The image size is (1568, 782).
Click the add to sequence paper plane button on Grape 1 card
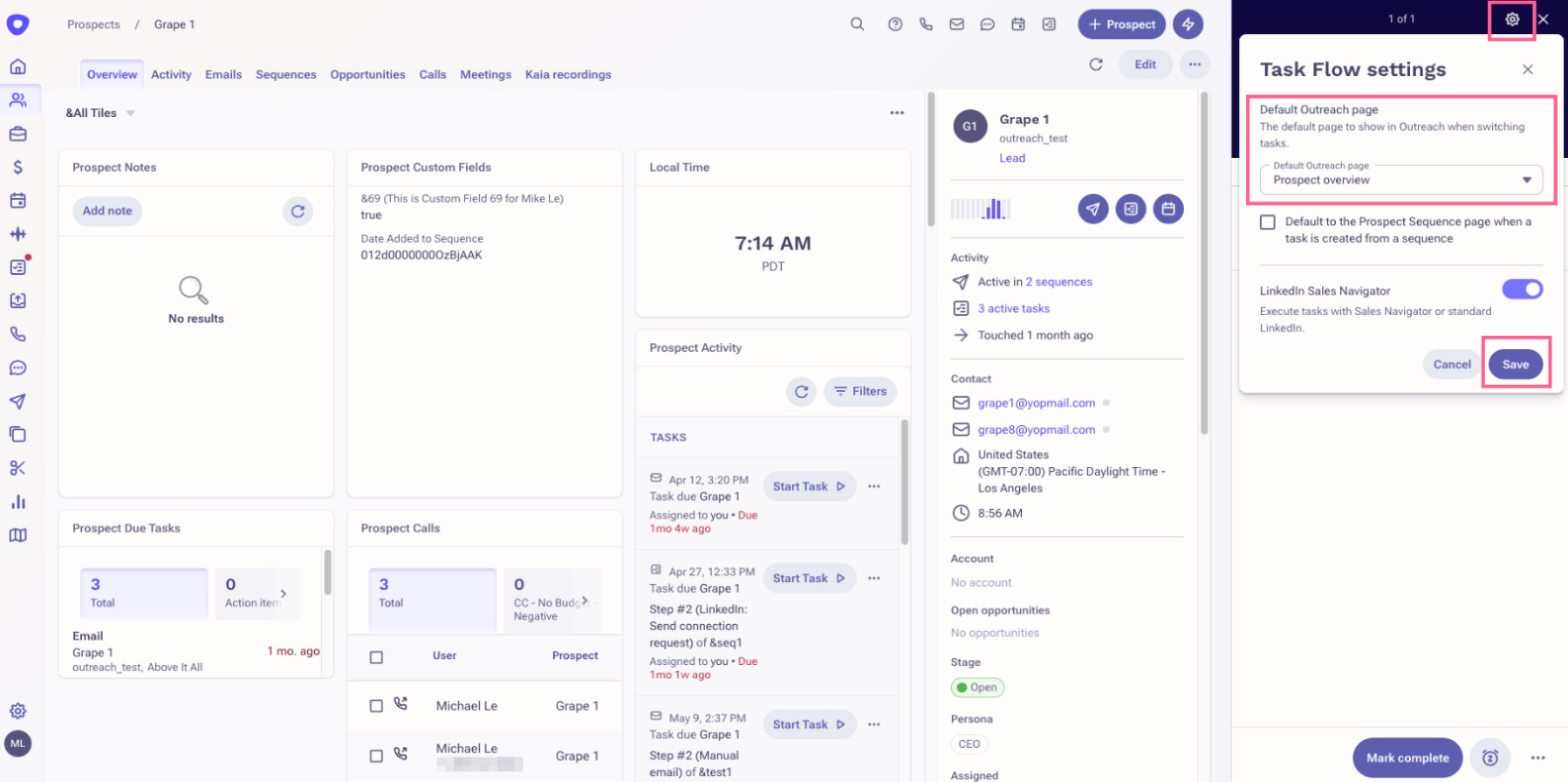coord(1093,209)
